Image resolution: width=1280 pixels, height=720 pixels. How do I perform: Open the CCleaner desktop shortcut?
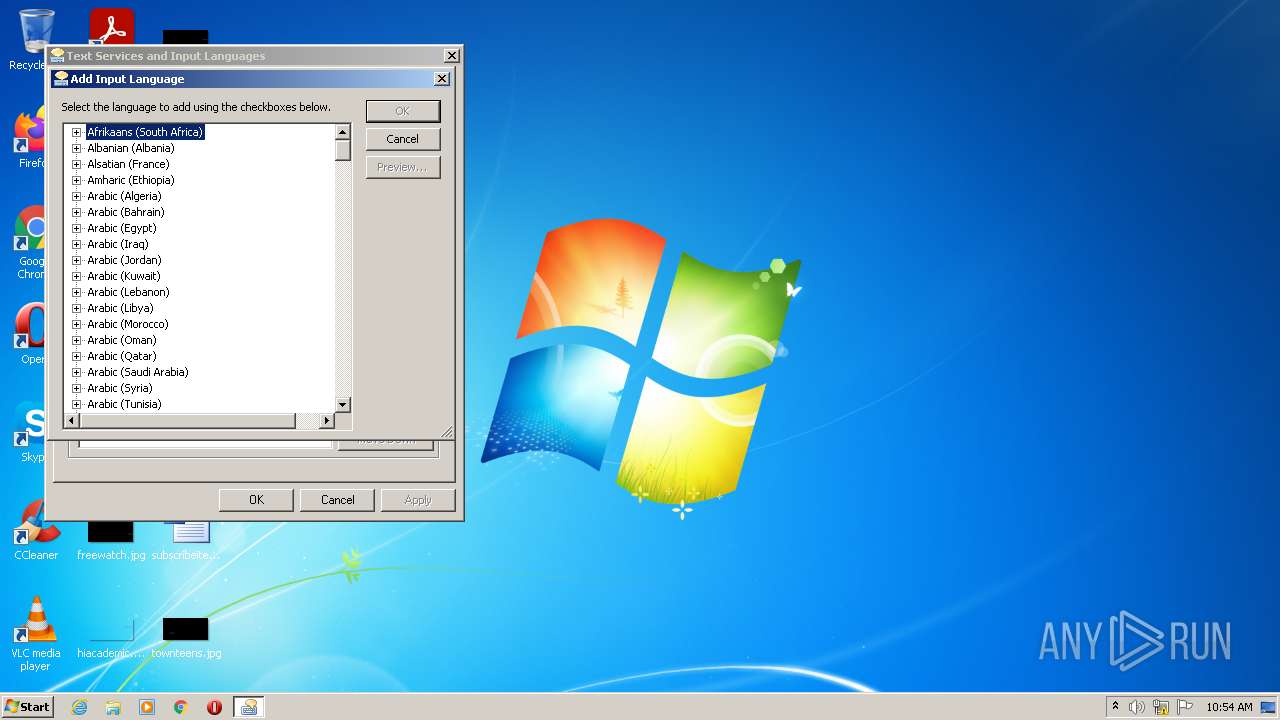point(36,528)
